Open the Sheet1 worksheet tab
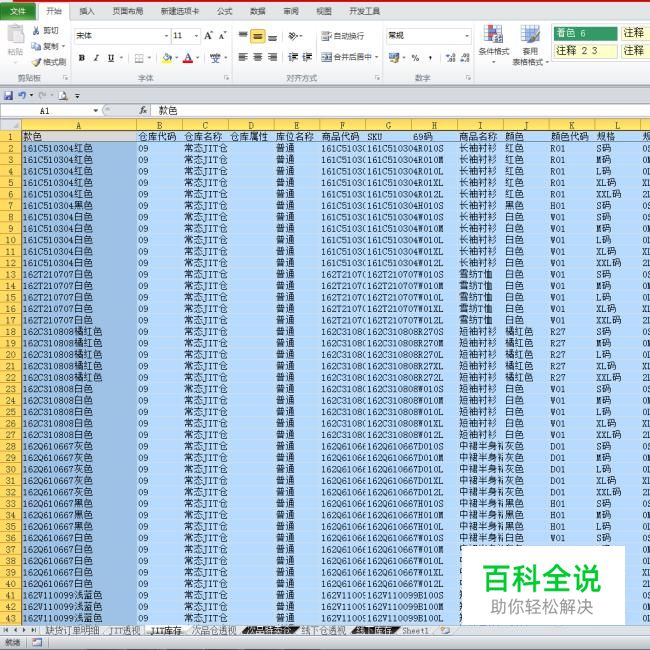This screenshot has height=650, width=650. pos(415,631)
